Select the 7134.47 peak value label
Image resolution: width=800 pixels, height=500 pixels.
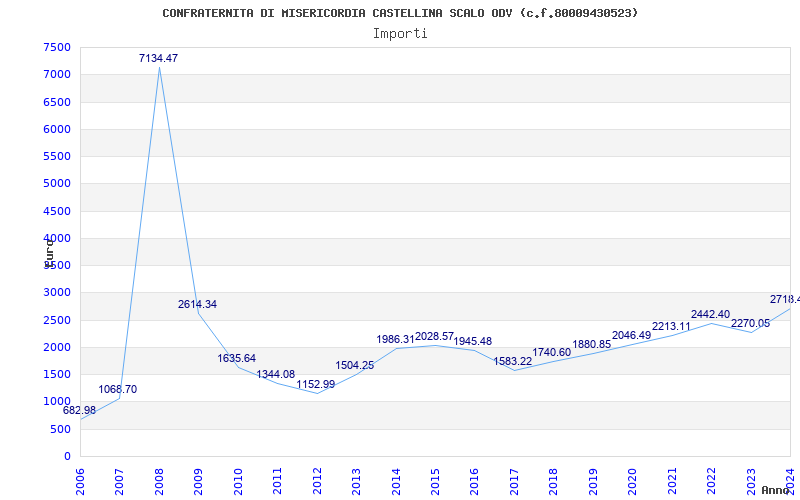(x=158, y=58)
